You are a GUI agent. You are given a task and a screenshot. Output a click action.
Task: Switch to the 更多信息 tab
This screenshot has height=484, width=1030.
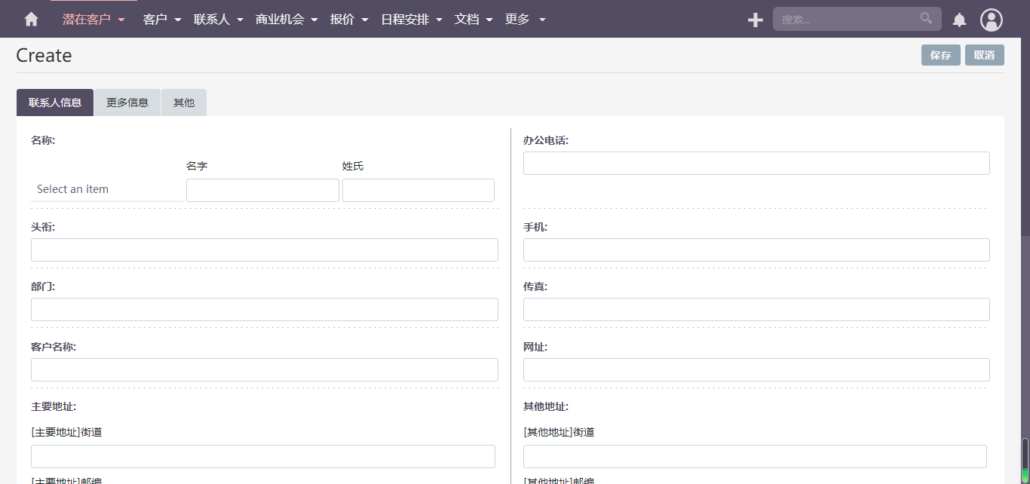click(128, 103)
